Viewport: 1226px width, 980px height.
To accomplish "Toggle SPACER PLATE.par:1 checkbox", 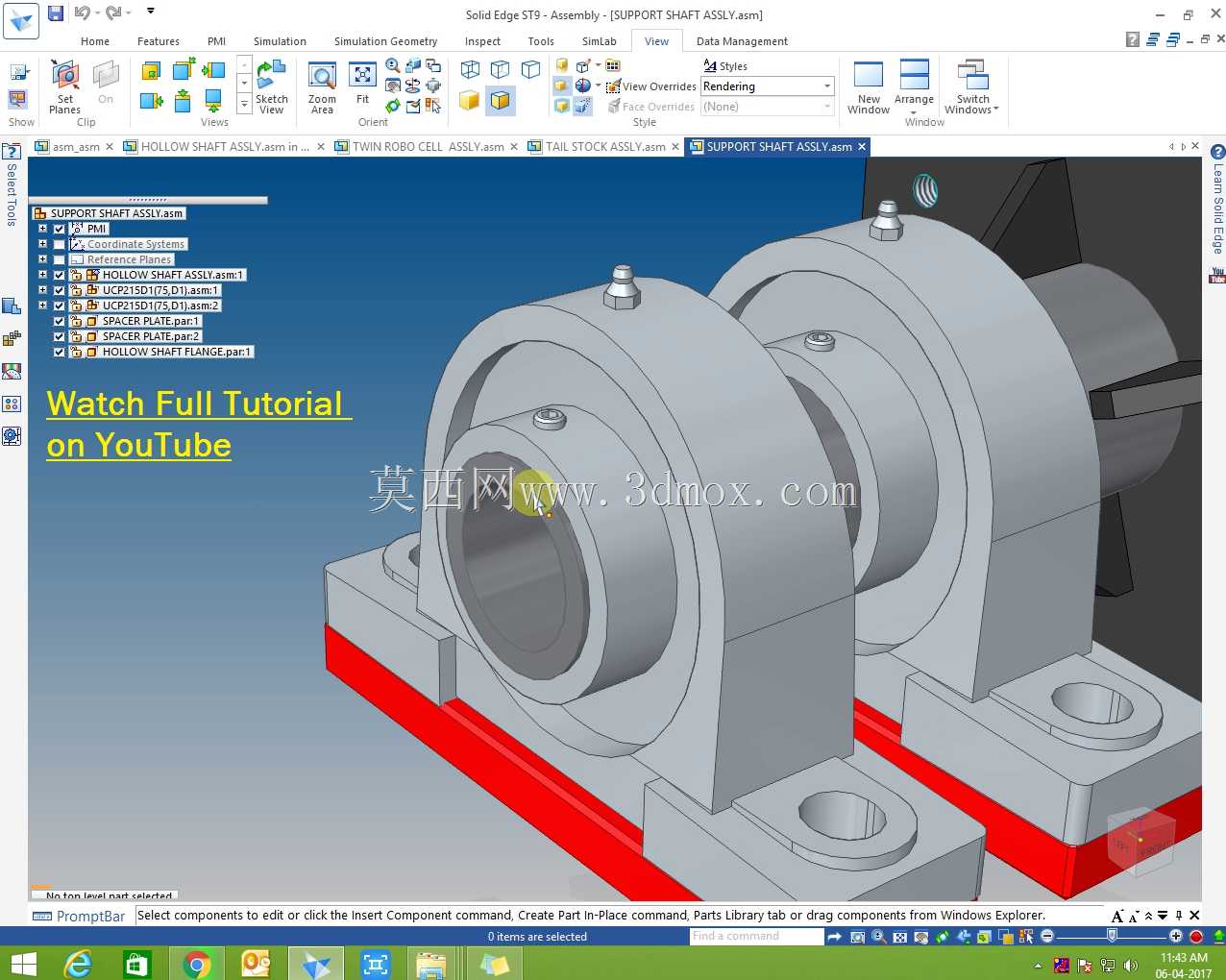I will pyautogui.click(x=60, y=321).
